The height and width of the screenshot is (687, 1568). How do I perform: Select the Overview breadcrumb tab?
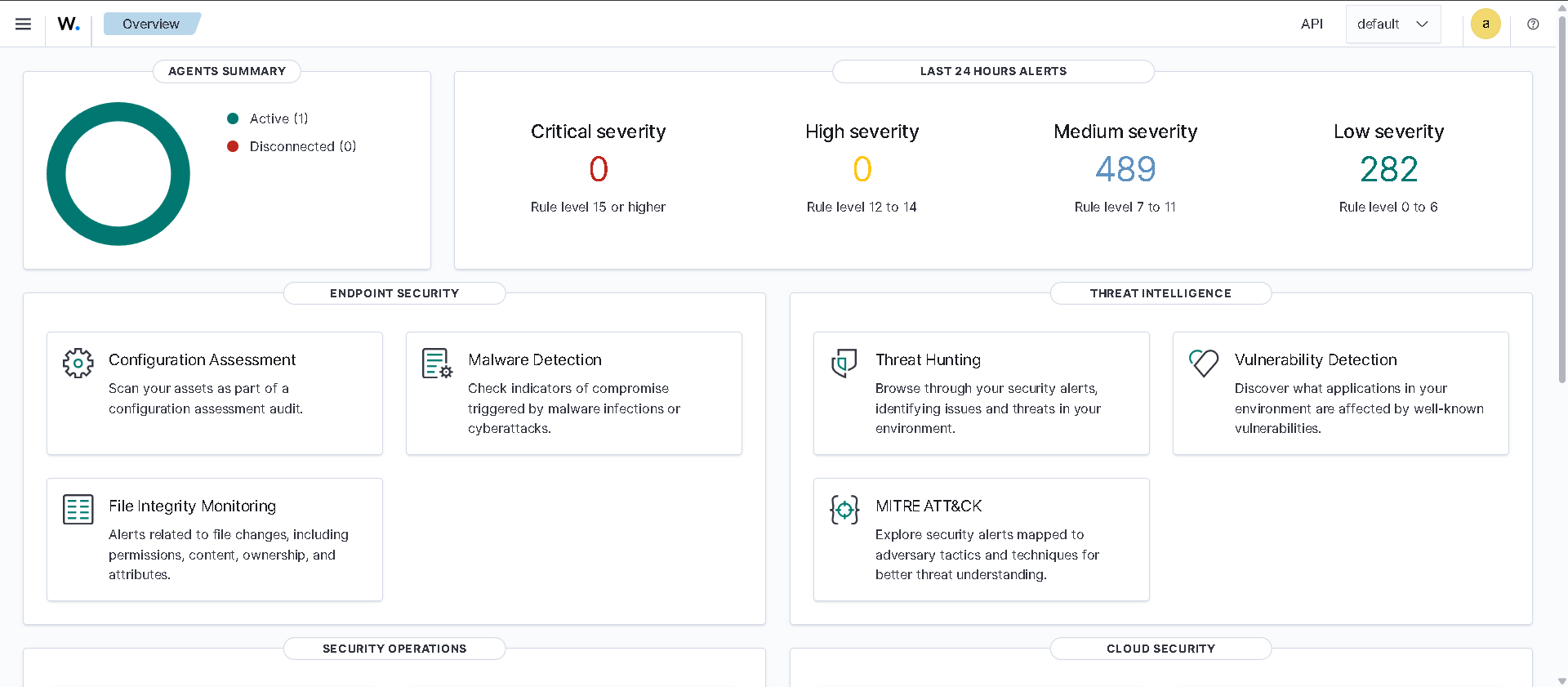[151, 24]
